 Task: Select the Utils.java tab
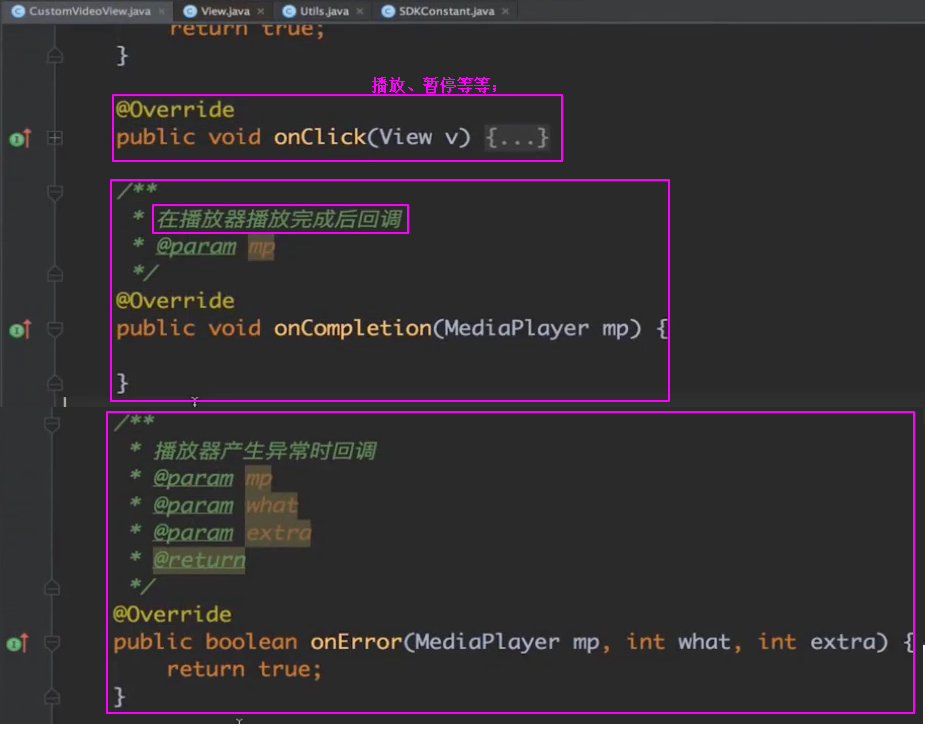tap(323, 11)
